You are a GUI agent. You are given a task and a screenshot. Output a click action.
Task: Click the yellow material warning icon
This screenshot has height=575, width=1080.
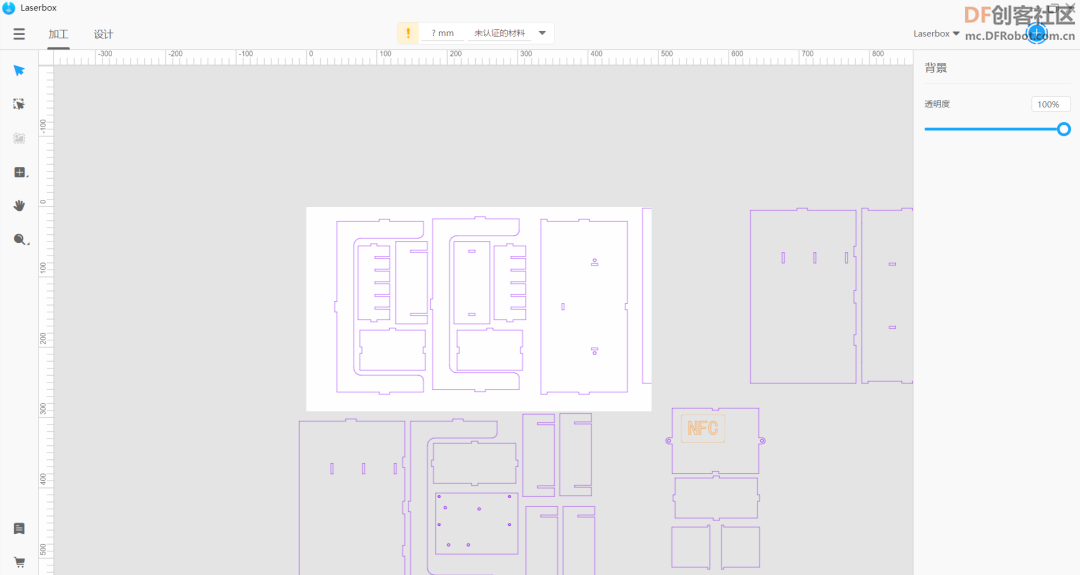[408, 33]
